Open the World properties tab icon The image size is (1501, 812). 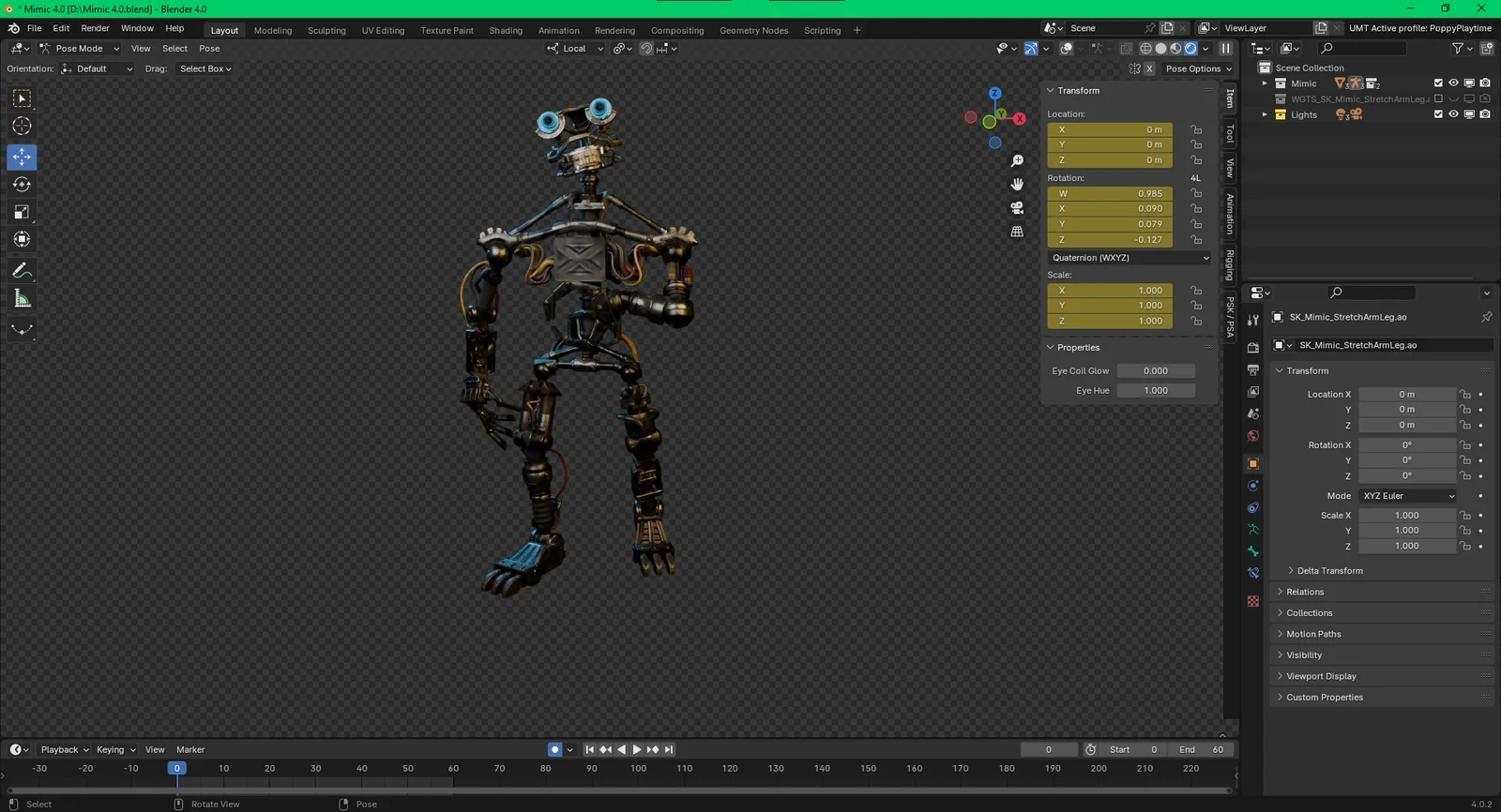[1253, 436]
